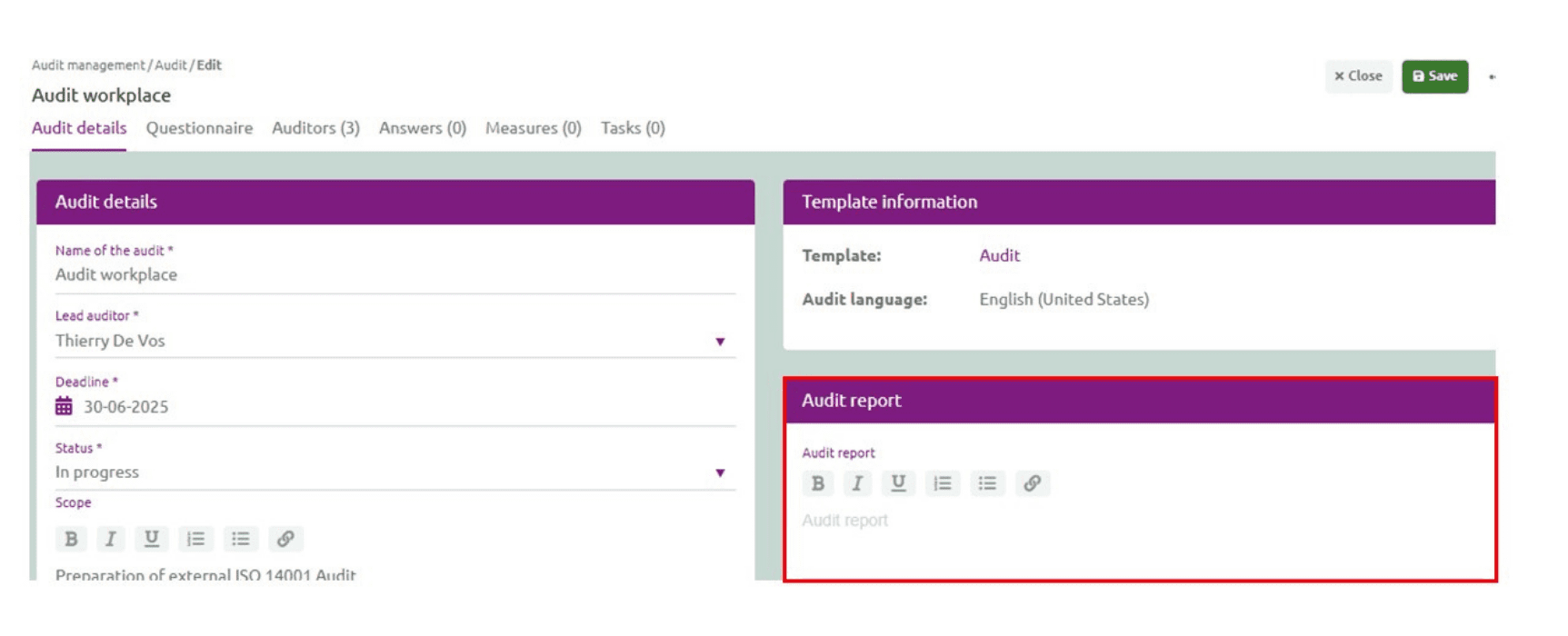Click the Scope text 'Preparation of external ISO 14001 Audit'
This screenshot has height=636, width=1568.
click(x=205, y=574)
